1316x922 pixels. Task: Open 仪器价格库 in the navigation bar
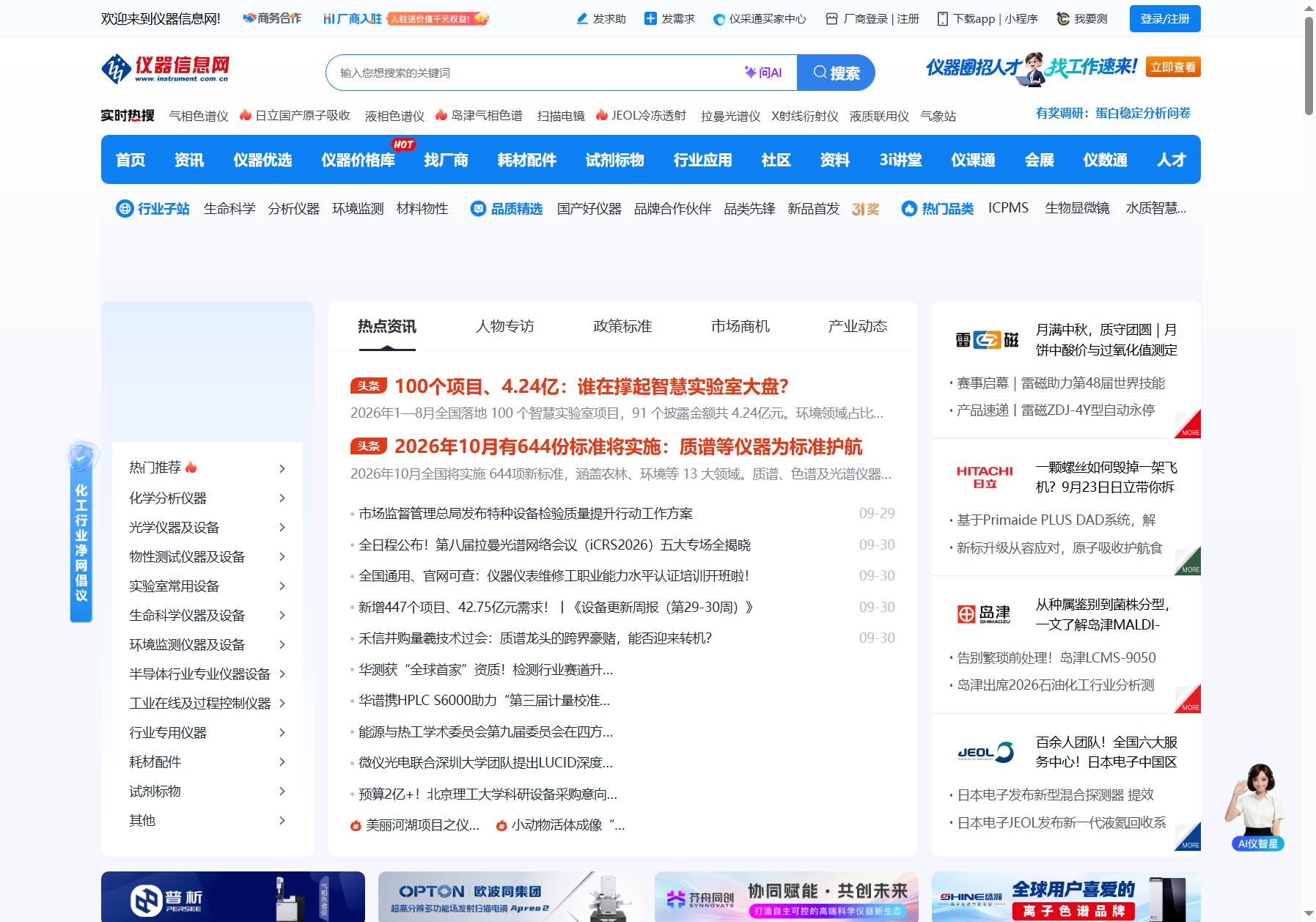coord(358,160)
